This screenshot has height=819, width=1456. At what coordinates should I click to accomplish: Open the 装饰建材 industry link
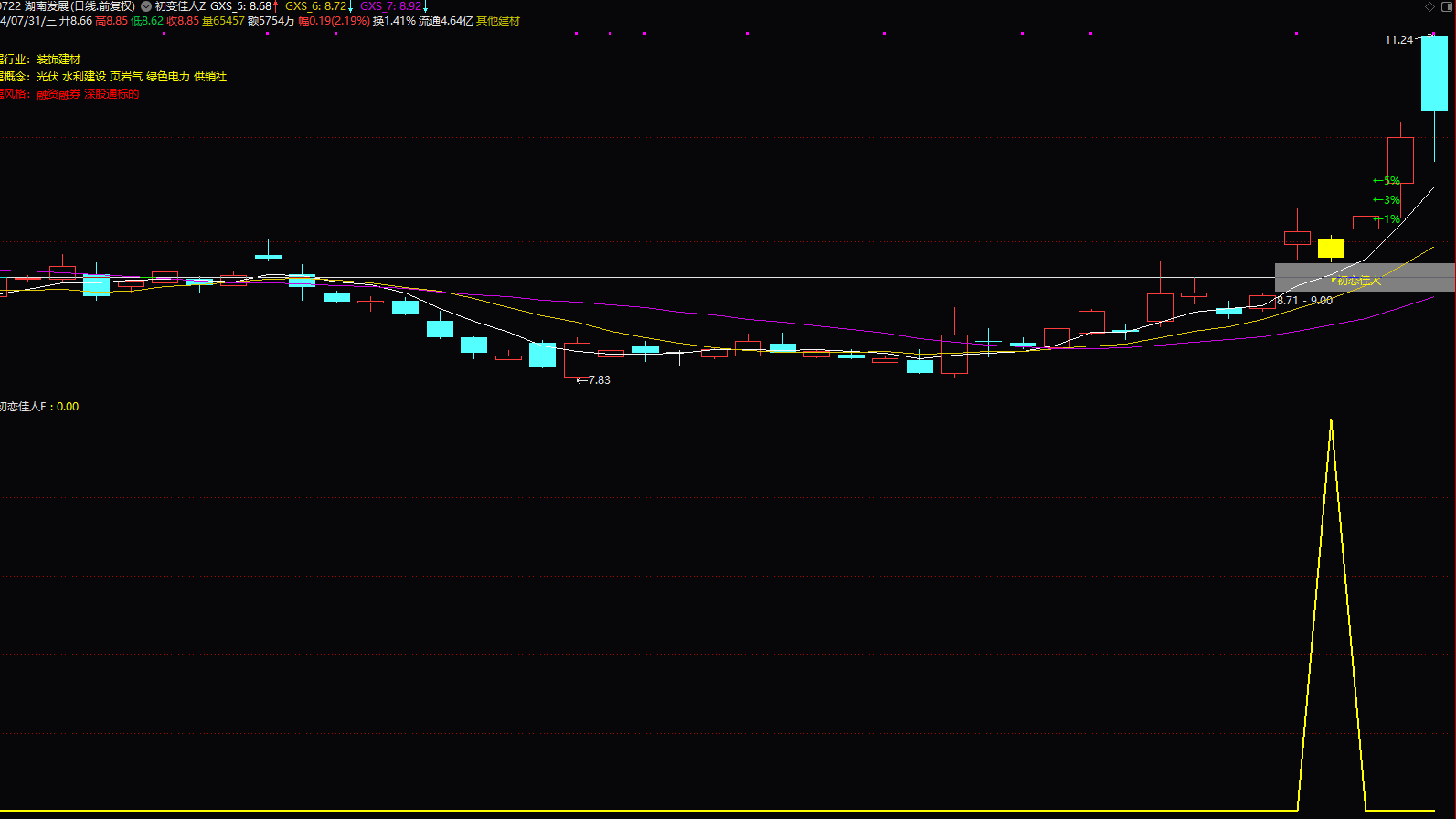58,59
